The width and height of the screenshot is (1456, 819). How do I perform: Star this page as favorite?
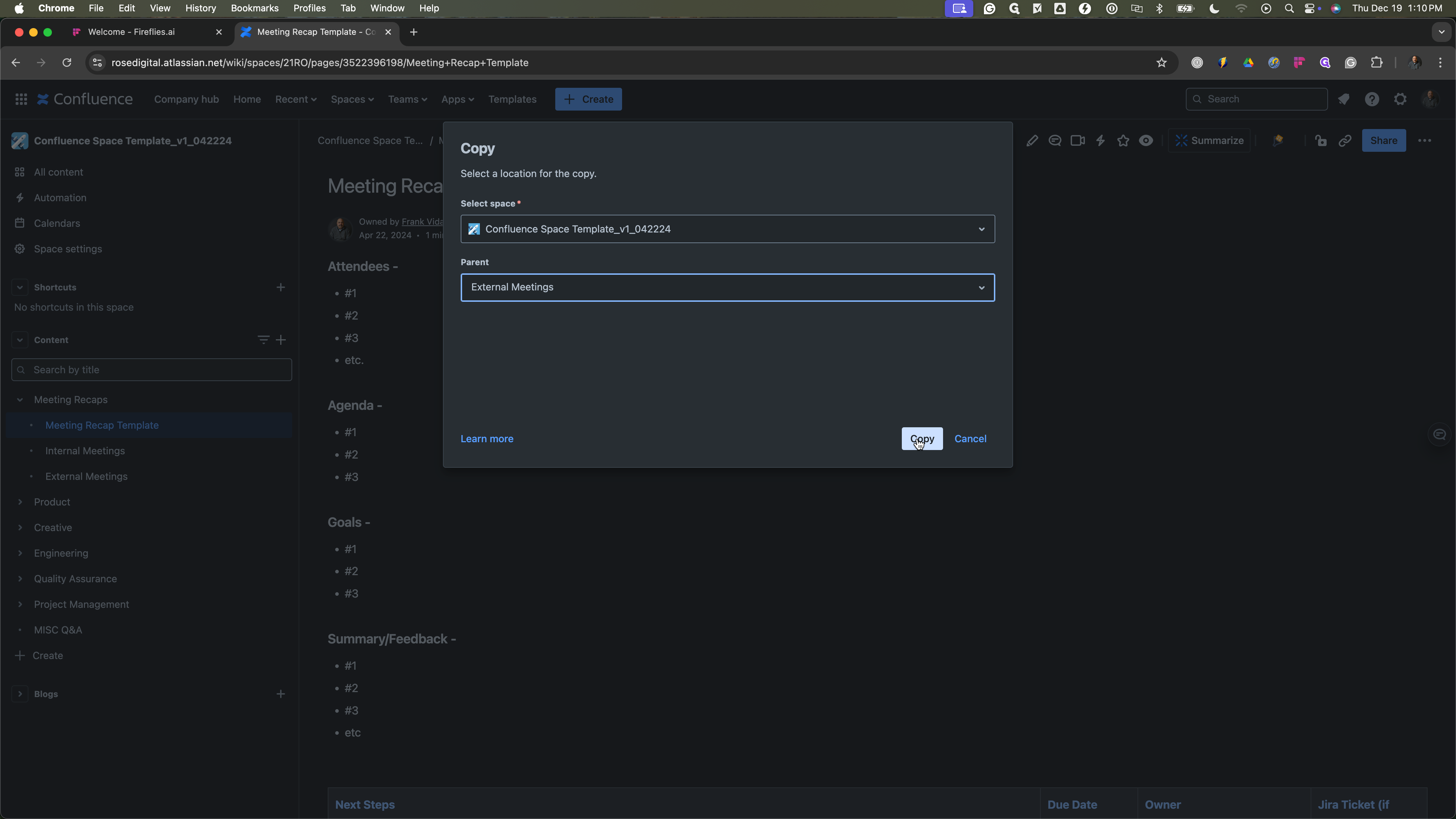pyautogui.click(x=1123, y=141)
